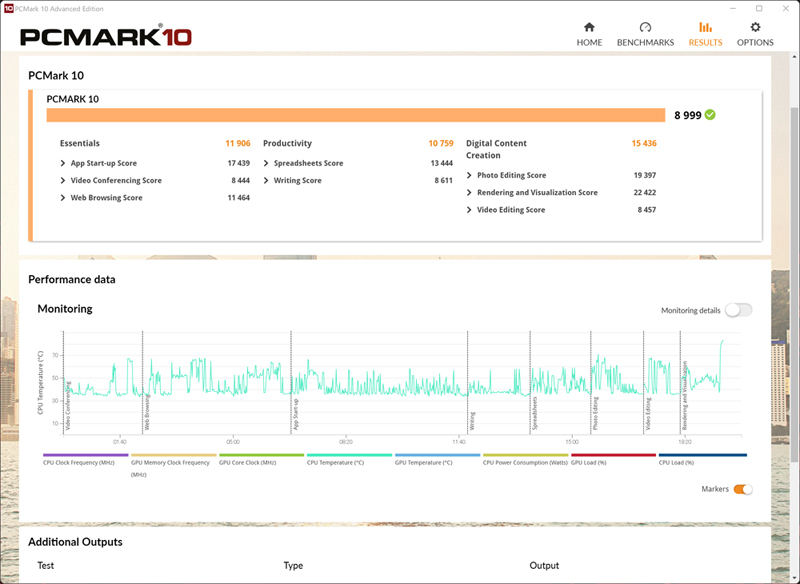Click the Video Editing marker on chart
The width and height of the screenshot is (800, 584).
(x=648, y=414)
